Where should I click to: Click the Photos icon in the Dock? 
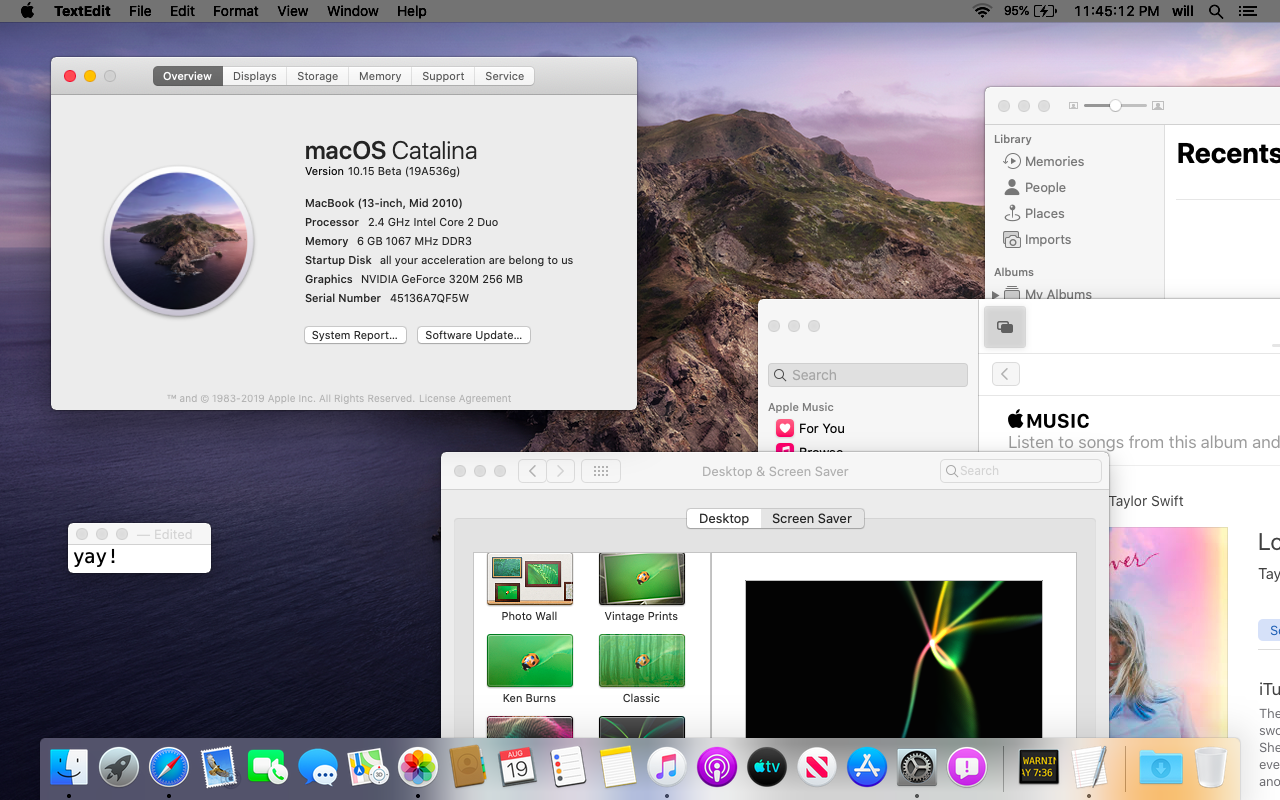click(x=418, y=767)
